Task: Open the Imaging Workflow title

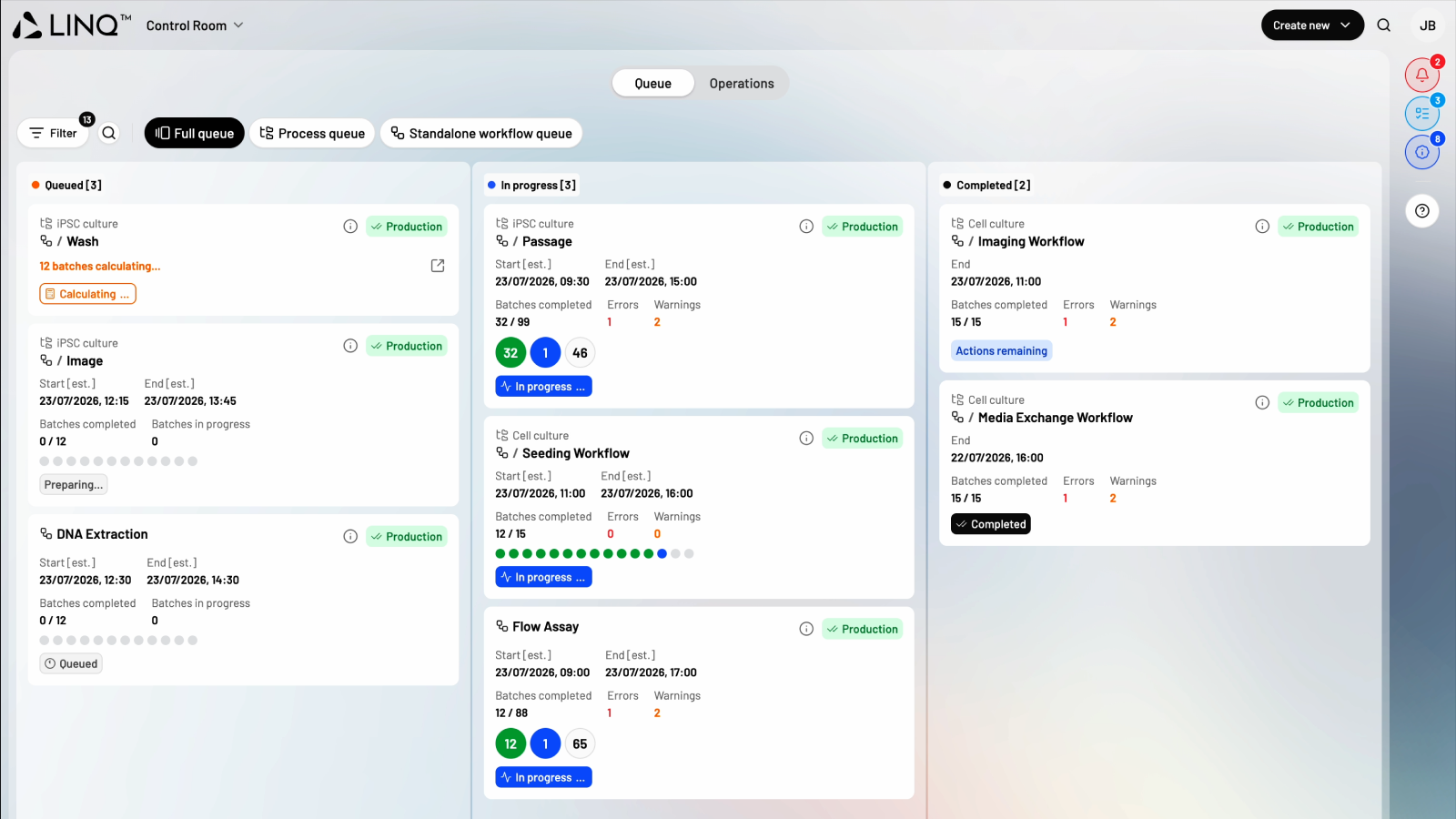Action: coord(1031,241)
